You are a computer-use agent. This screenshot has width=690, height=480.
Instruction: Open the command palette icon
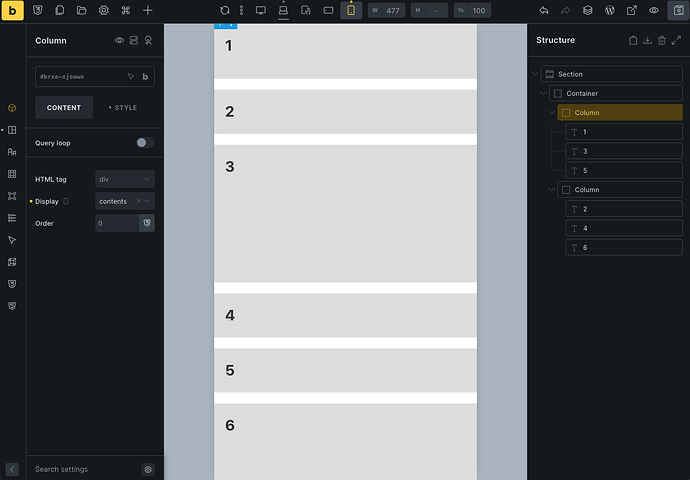click(126, 10)
